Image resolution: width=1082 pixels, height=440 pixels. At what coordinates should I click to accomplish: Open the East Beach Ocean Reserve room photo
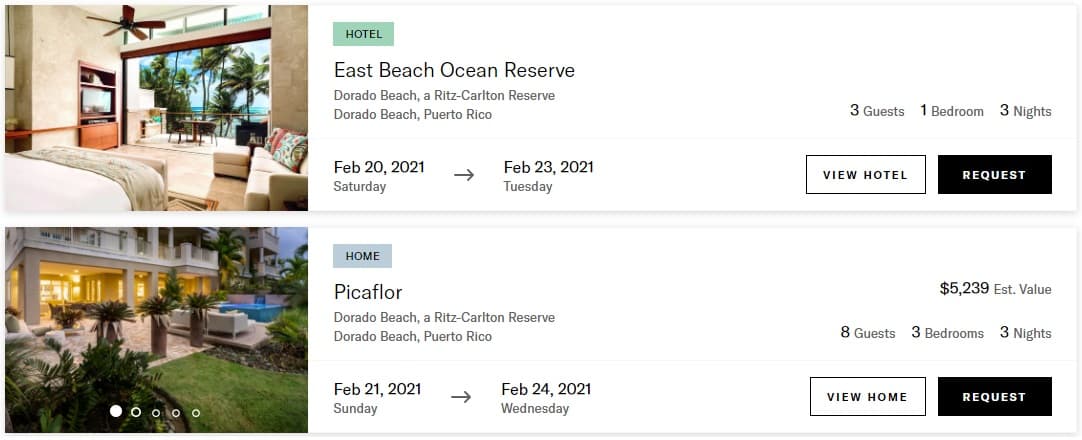(156, 108)
